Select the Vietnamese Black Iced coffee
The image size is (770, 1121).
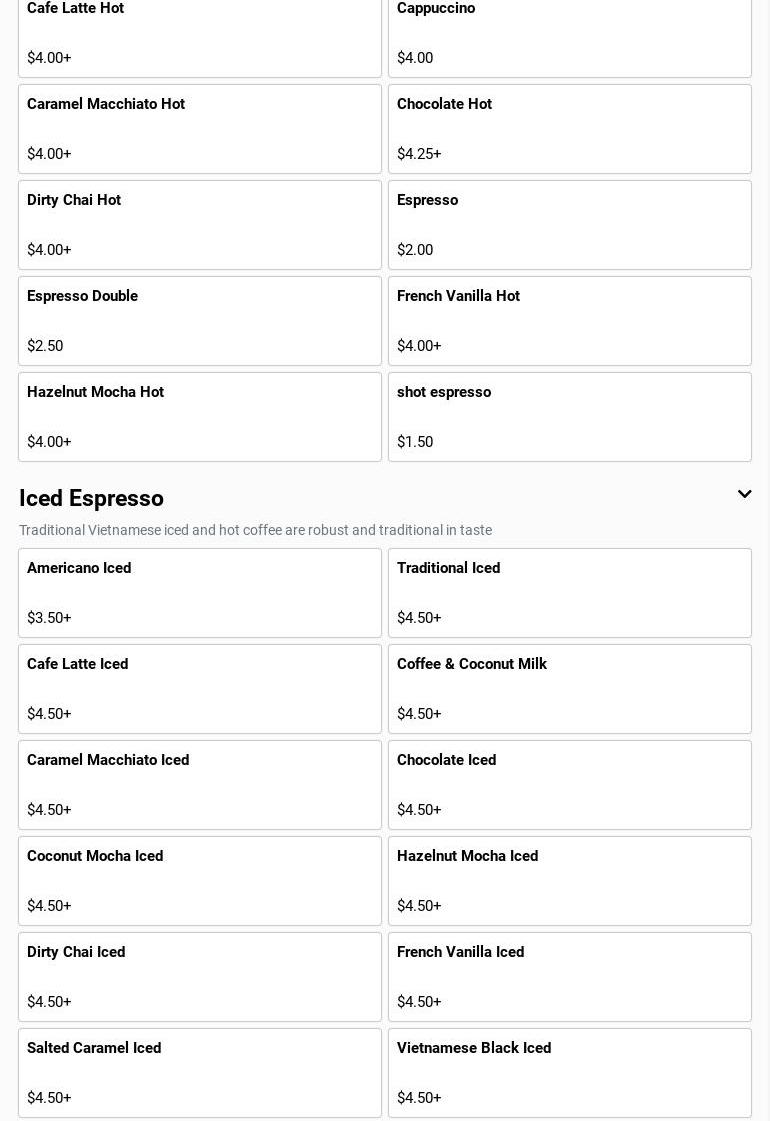(569, 1073)
